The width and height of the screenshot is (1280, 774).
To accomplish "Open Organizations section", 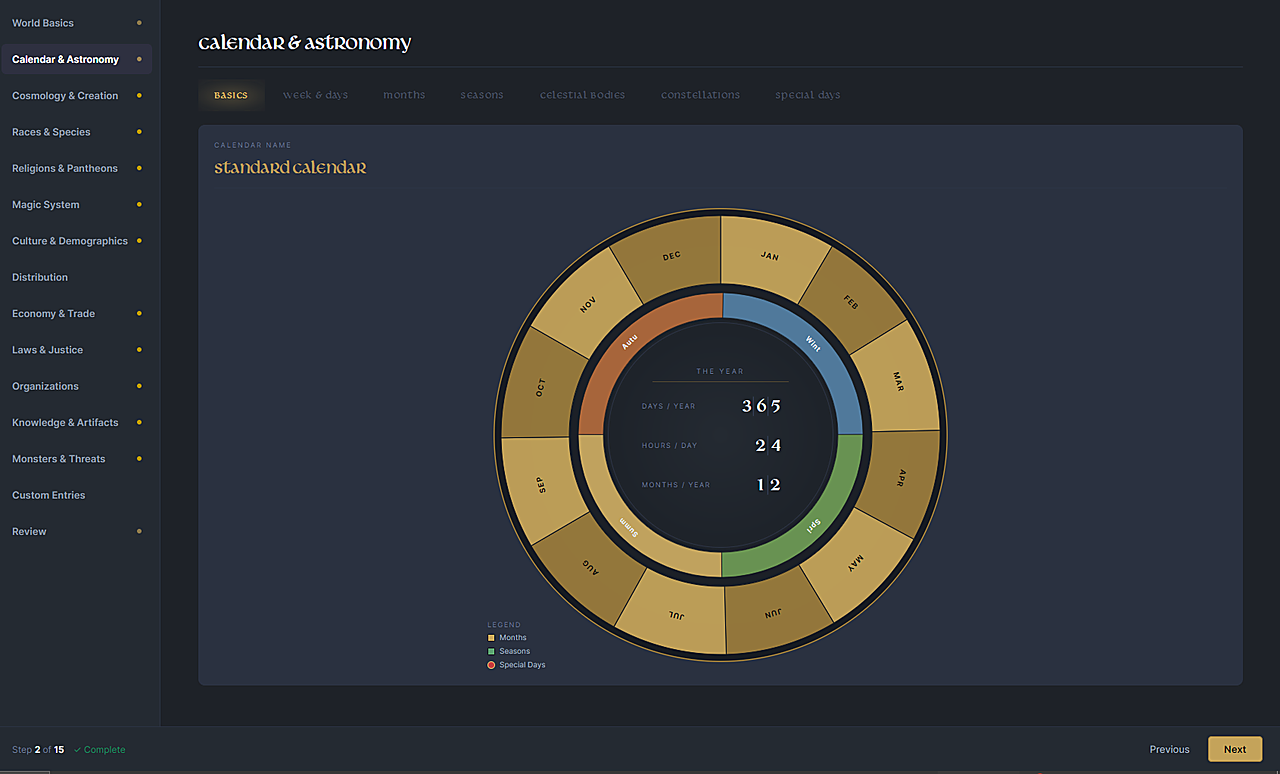I will click(x=76, y=386).
